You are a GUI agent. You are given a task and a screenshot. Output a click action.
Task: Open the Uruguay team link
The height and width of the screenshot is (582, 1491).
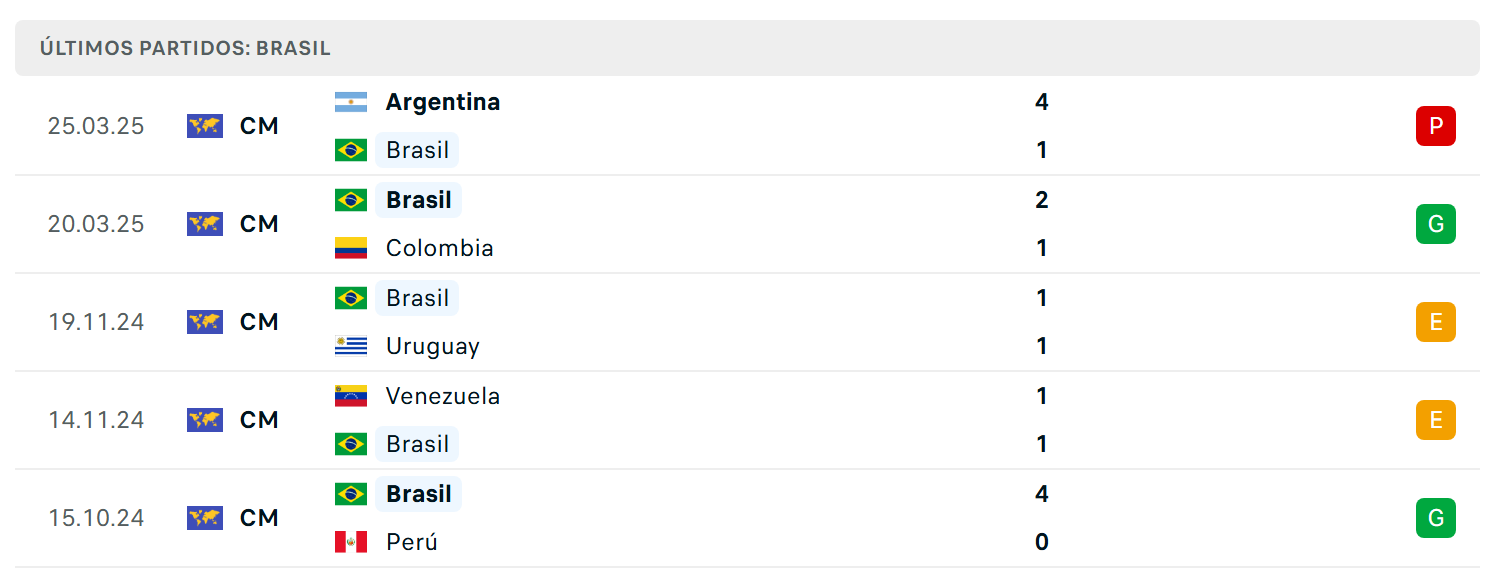(x=433, y=346)
